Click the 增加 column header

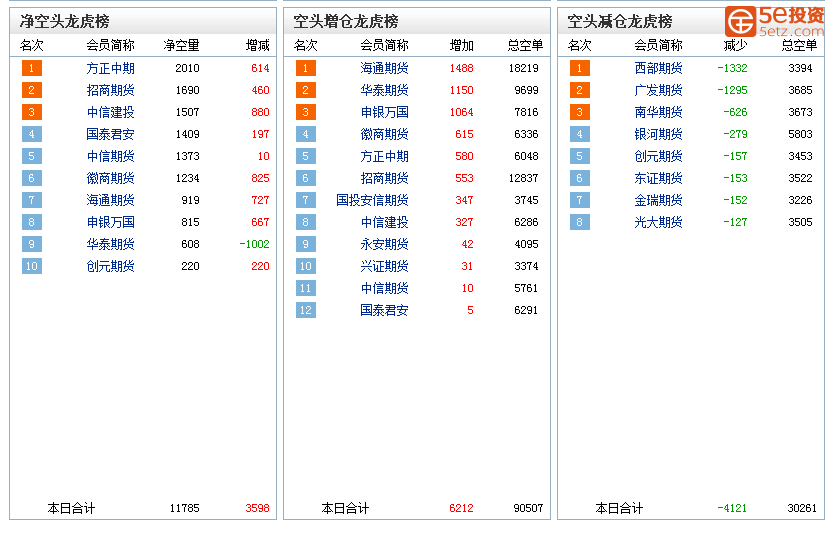click(462, 46)
